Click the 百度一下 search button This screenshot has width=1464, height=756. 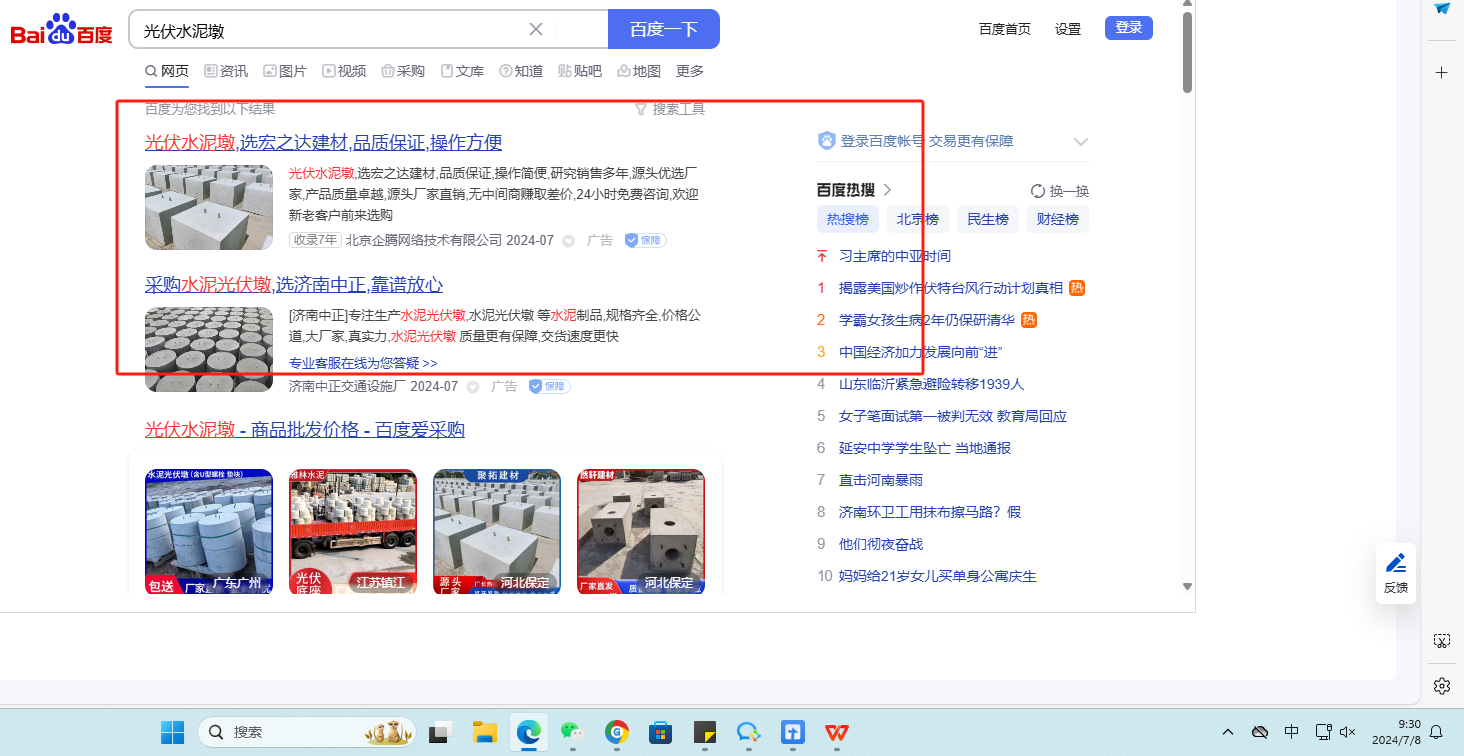(664, 29)
